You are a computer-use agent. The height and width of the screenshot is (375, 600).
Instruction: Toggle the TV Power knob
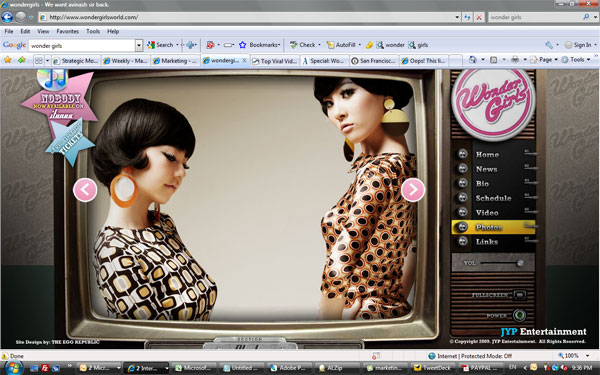coord(519,315)
